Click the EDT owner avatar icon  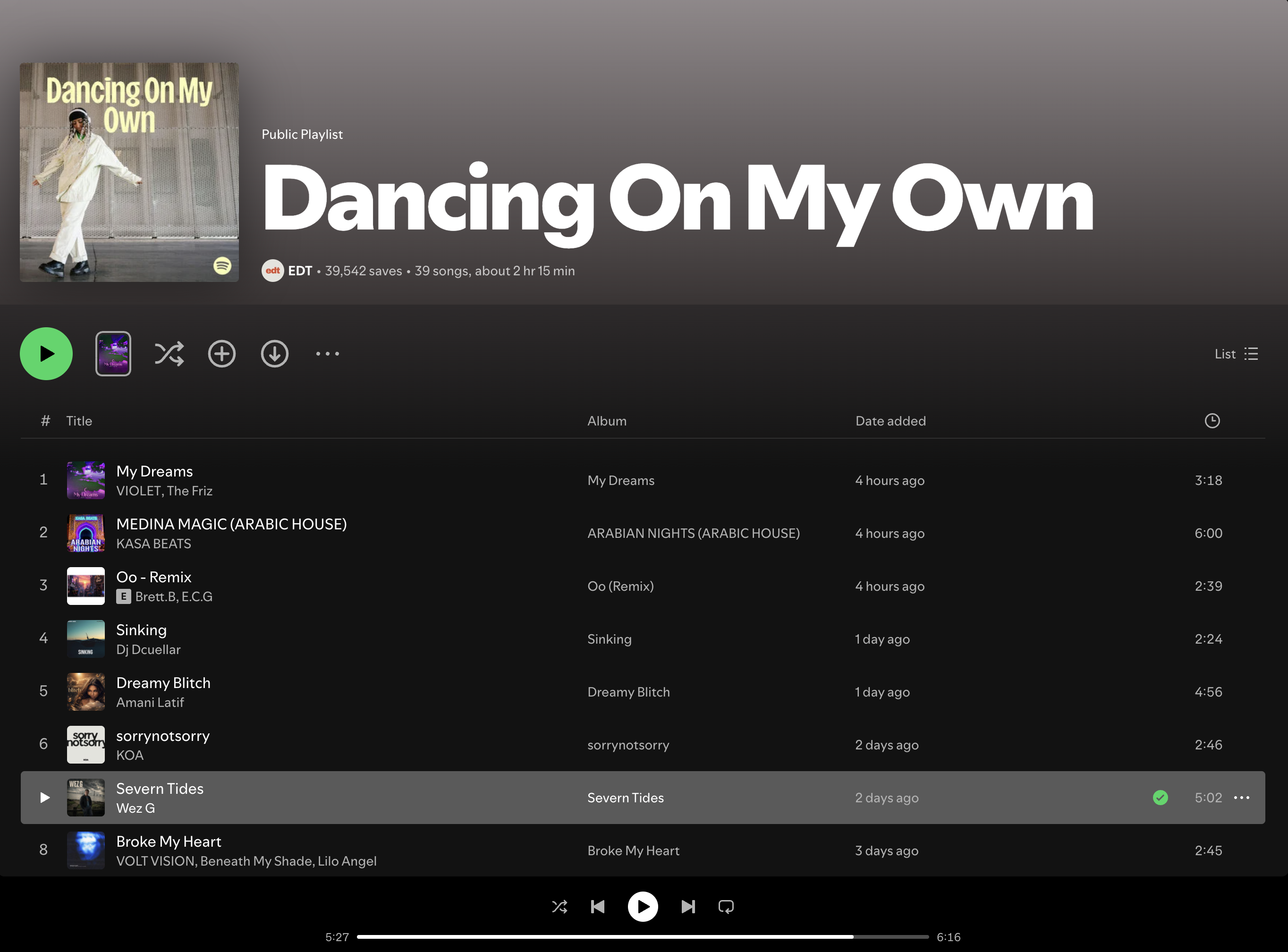point(272,270)
